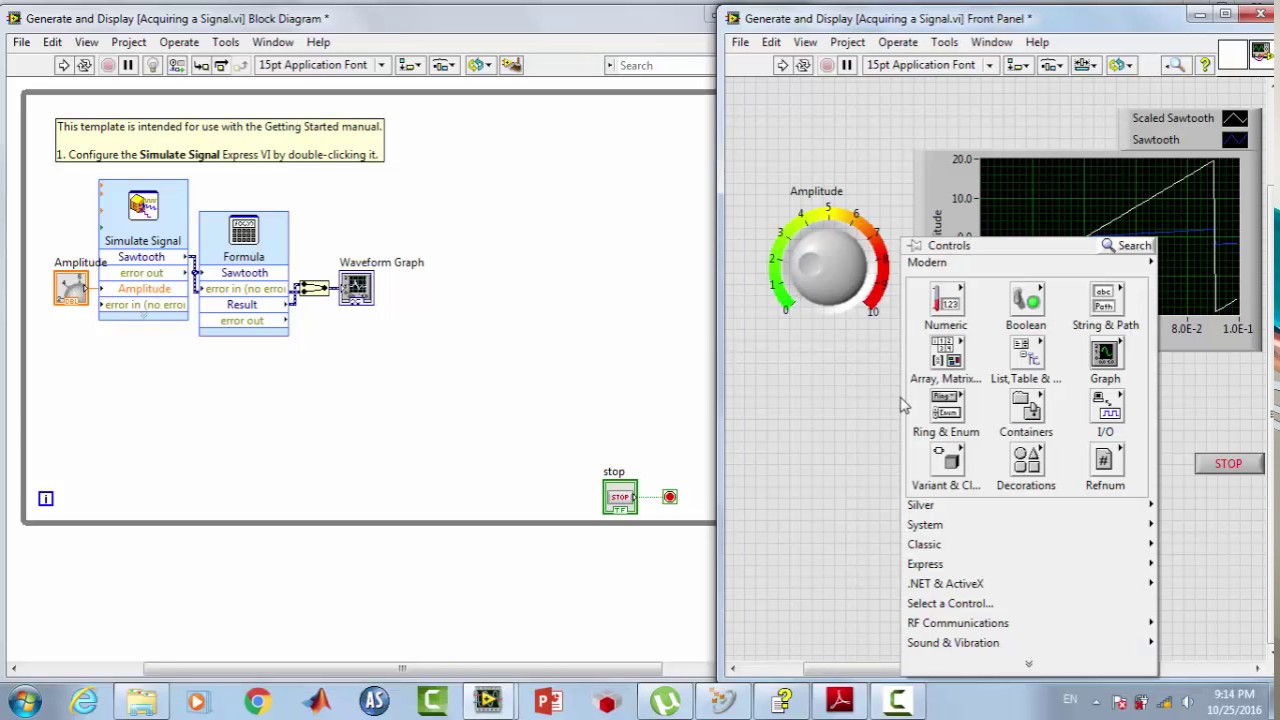Open String & Path subpalette

[1105, 307]
